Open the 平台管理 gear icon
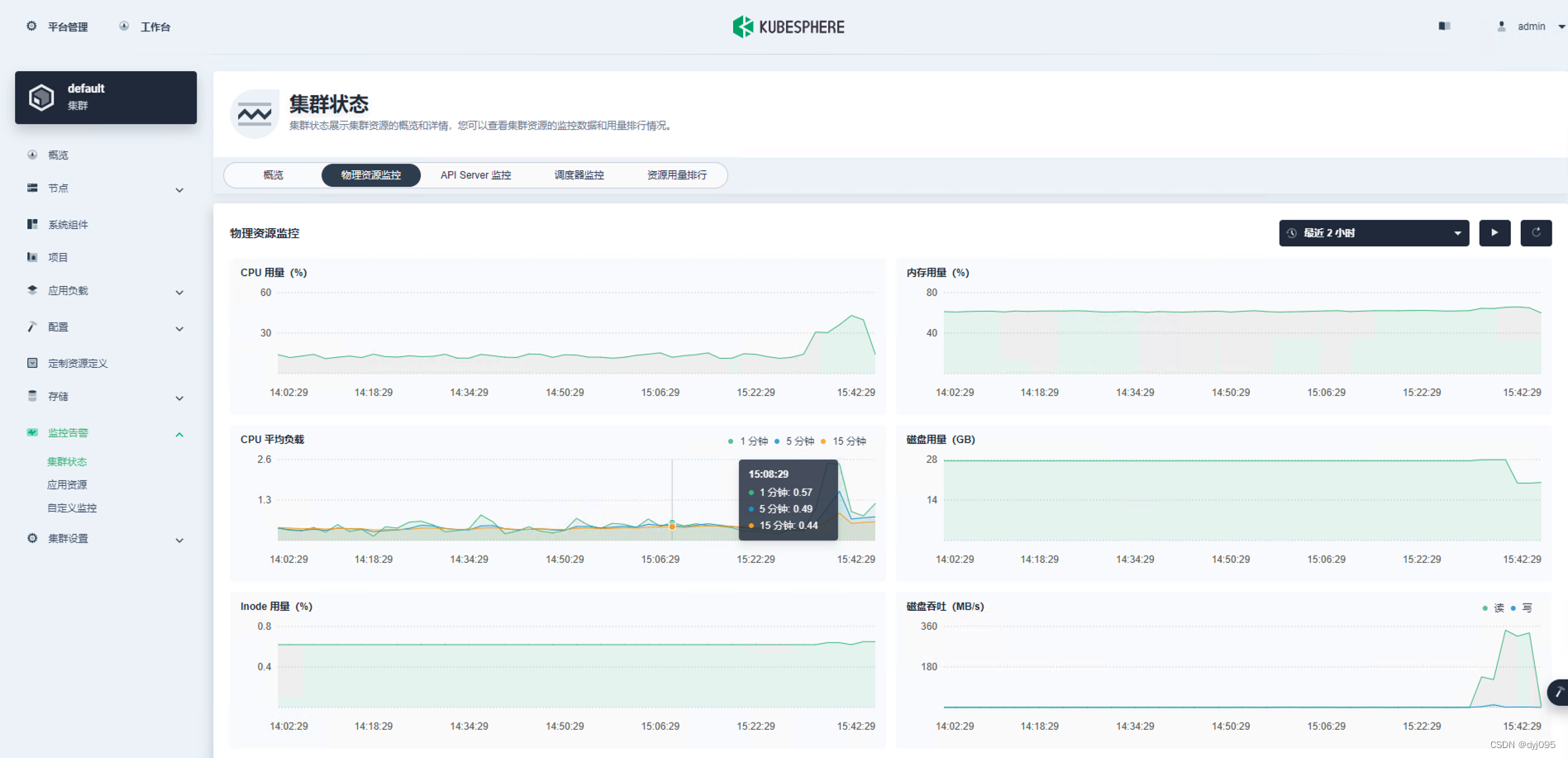The width and height of the screenshot is (1568, 758). click(31, 26)
